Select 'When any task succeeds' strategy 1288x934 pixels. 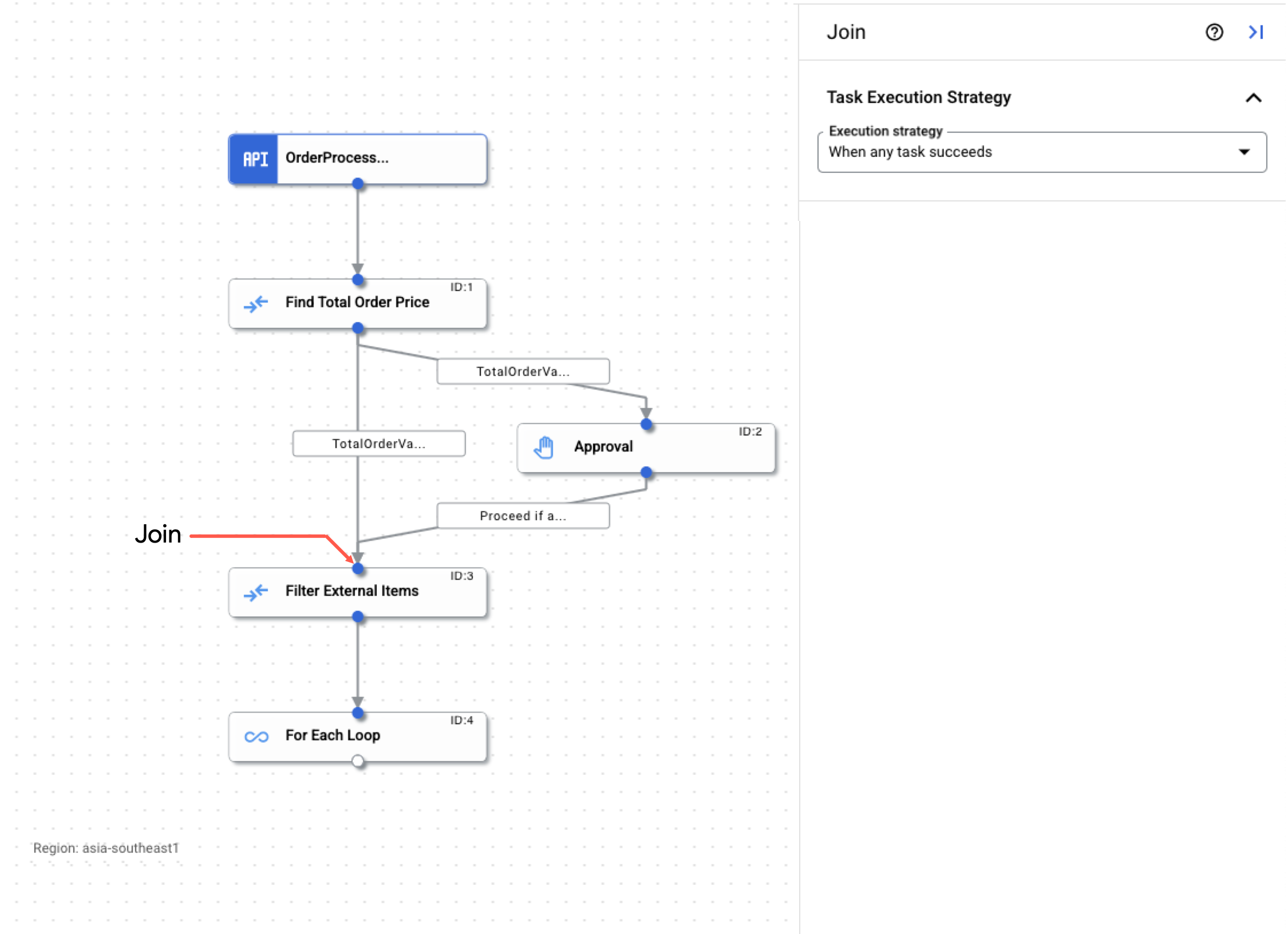[1040, 152]
